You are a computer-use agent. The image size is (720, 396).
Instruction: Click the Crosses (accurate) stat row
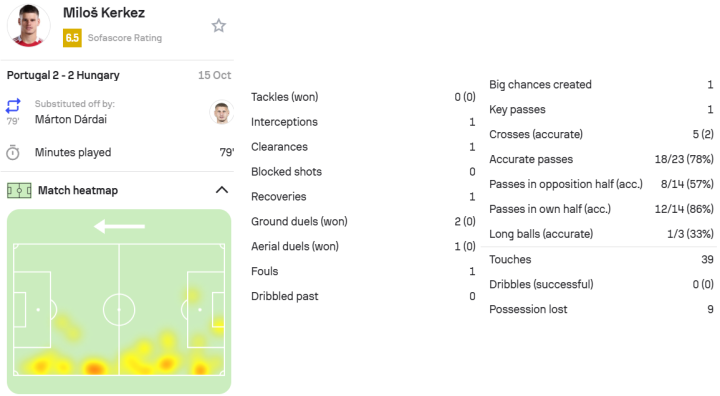click(x=601, y=134)
